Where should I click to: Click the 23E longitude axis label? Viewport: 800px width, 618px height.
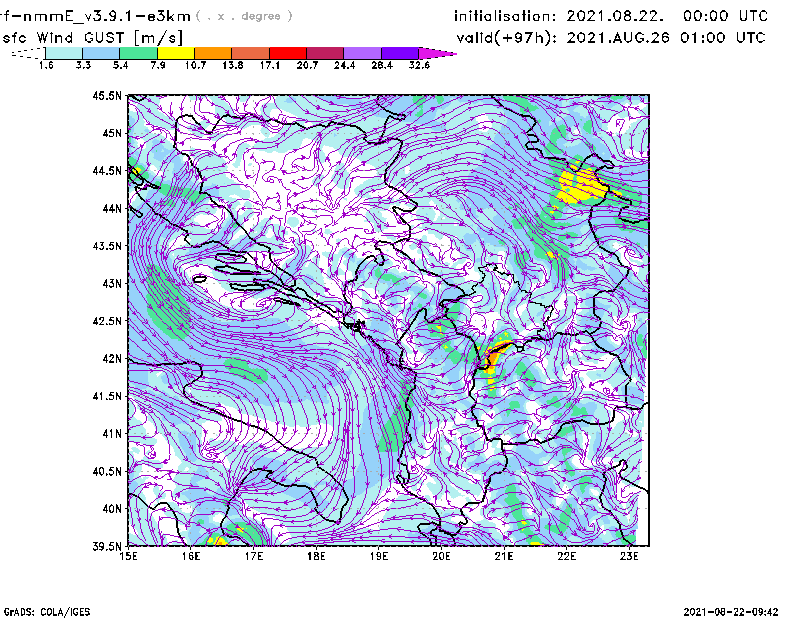point(628,556)
